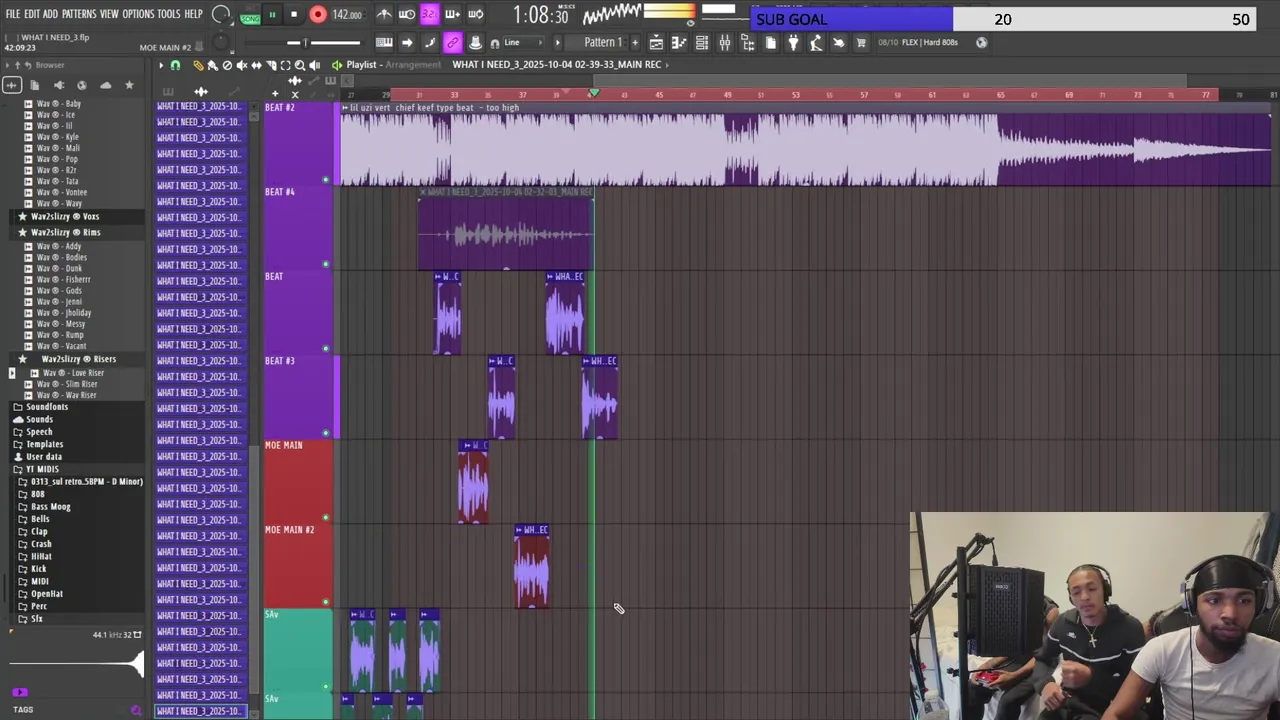The width and height of the screenshot is (1280, 720).
Task: Click the plugin picker plug icon
Action: [x=793, y=42]
